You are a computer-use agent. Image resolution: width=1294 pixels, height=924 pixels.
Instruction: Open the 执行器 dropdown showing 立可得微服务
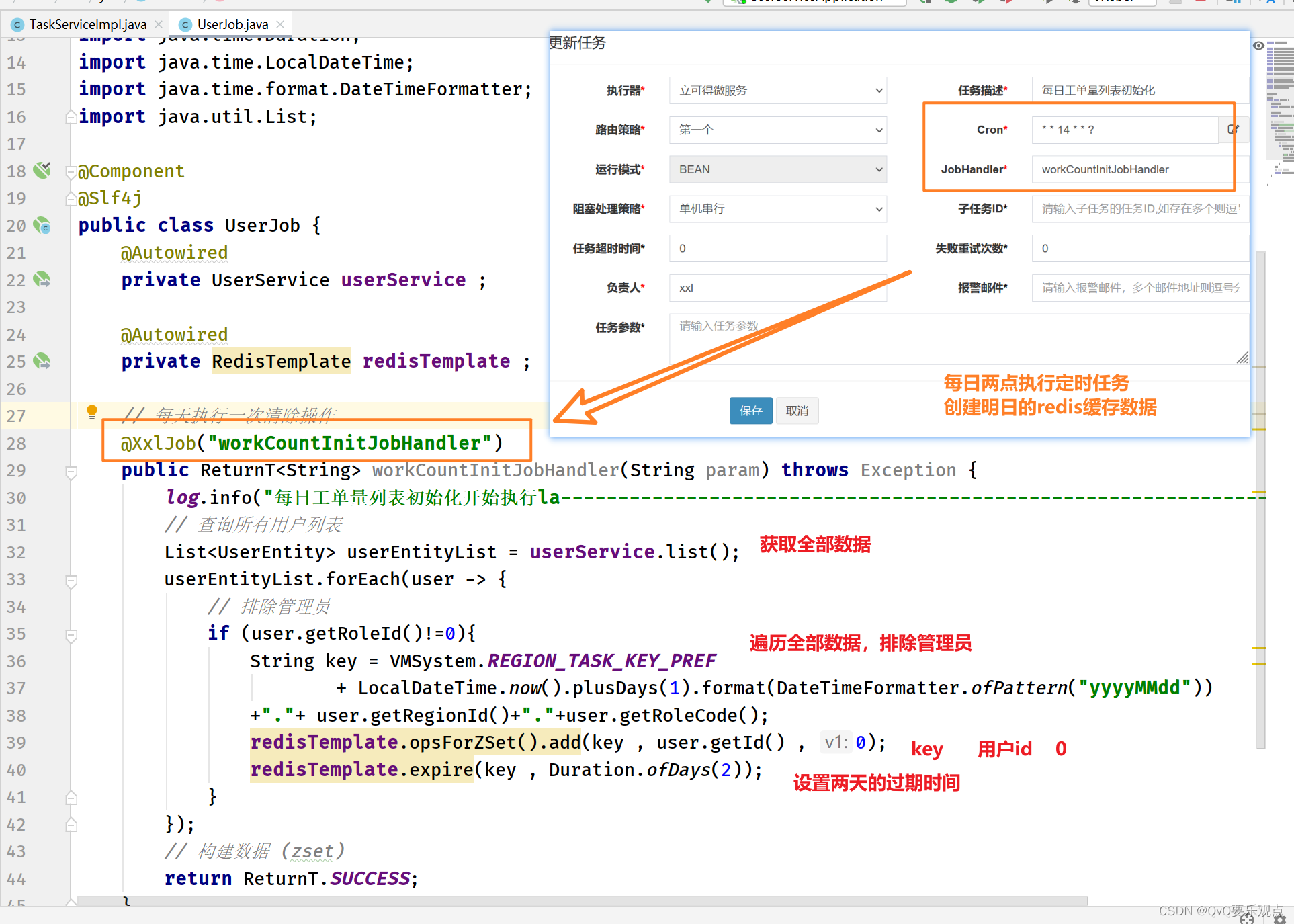coord(778,91)
